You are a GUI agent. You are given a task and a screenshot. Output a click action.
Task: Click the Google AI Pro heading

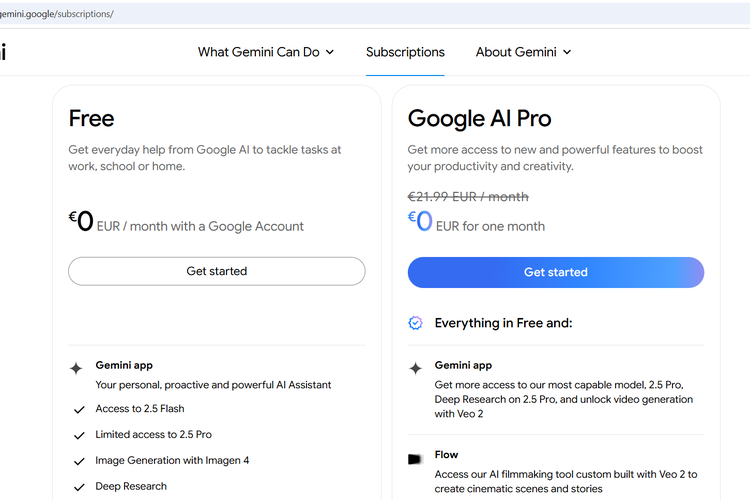tap(479, 118)
